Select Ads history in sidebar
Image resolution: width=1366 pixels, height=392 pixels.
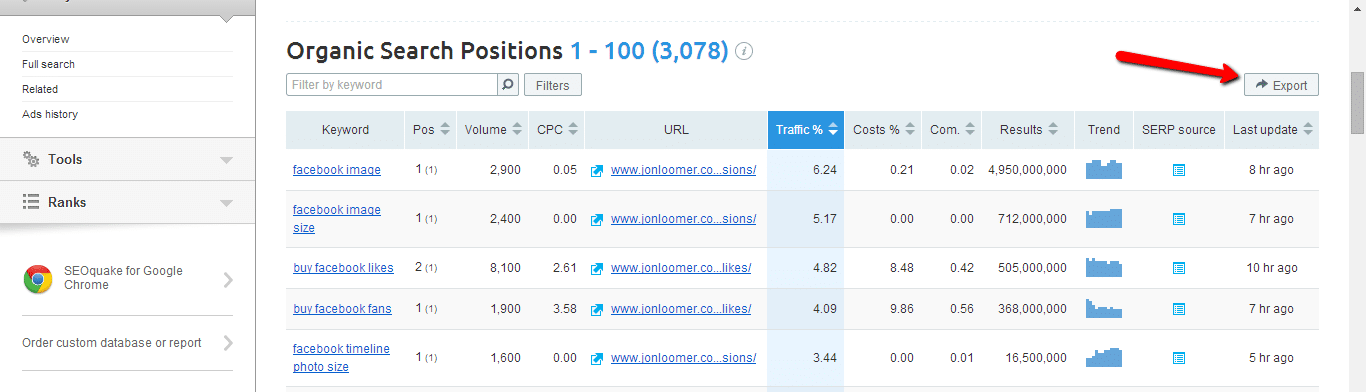[50, 114]
